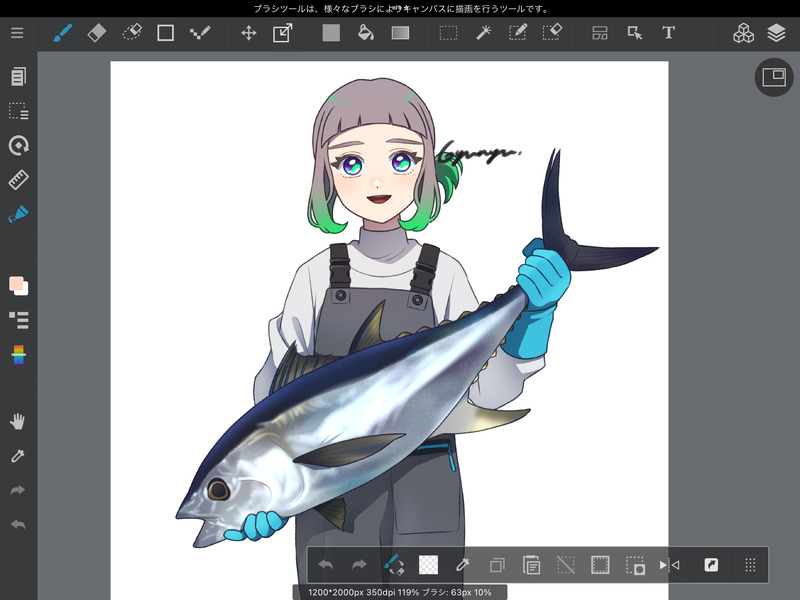The image size is (800, 600).
Task: Click the Paste icon in bottom bar
Action: point(531,565)
